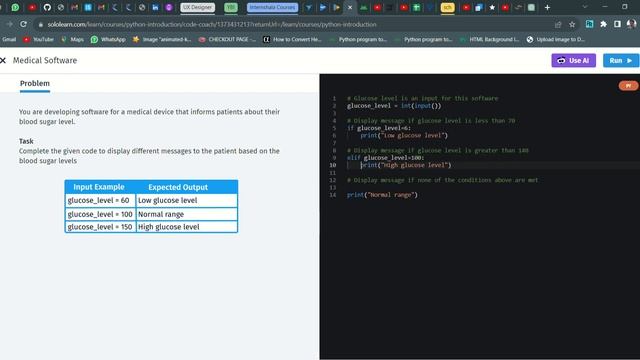Click line number 14 in editor gutter
The height and width of the screenshot is (360, 640).
333,195
